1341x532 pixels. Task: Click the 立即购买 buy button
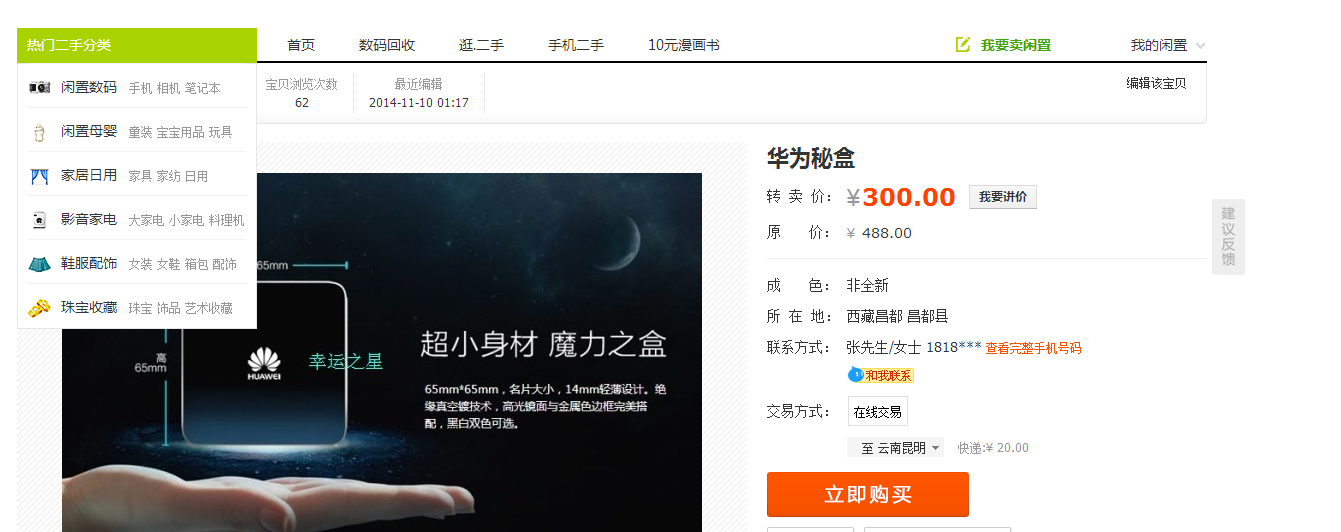[x=868, y=494]
